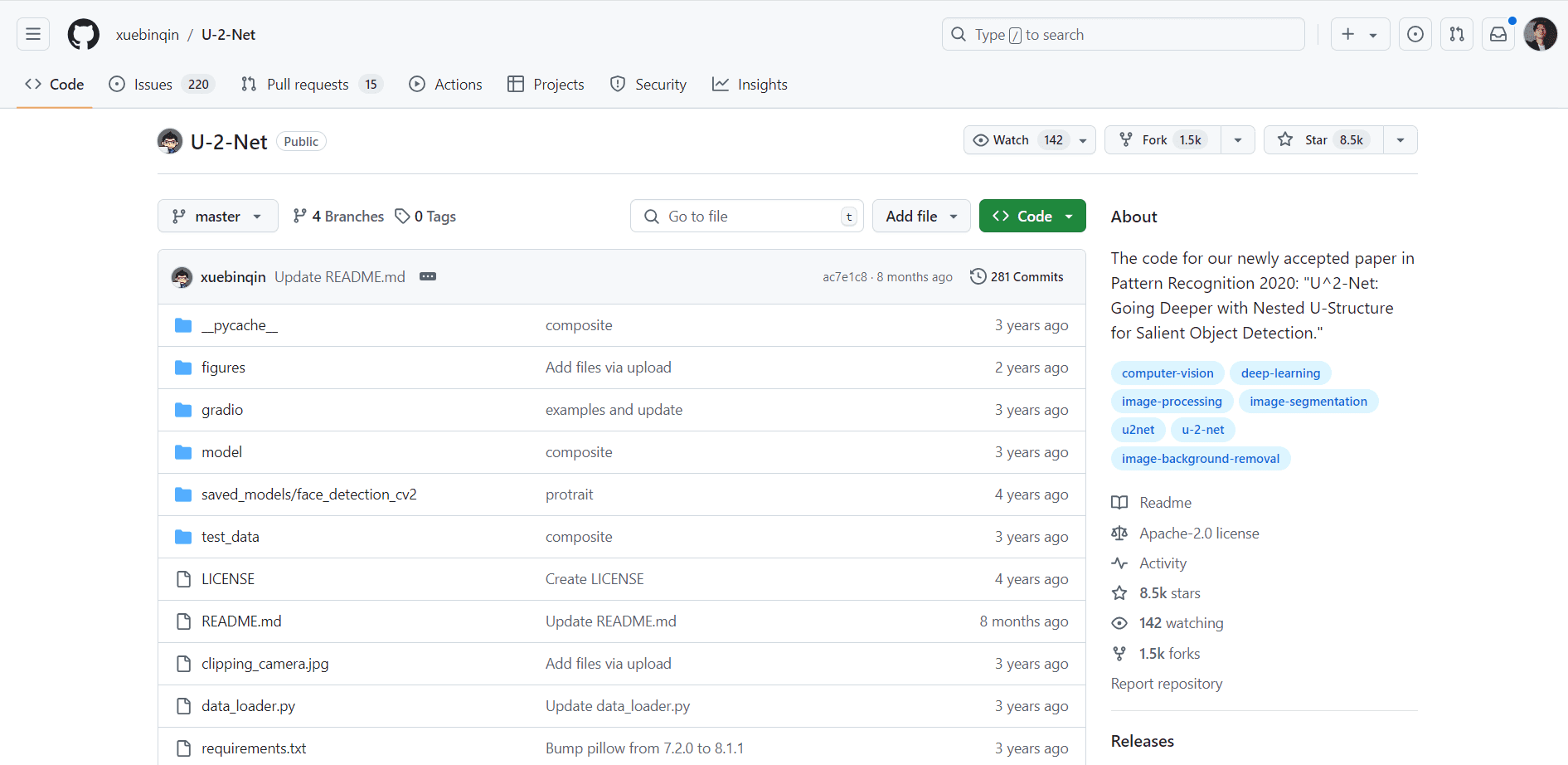Screen dimensions: 1568x765
Task: Switch to the Actions tab
Action: [x=445, y=84]
